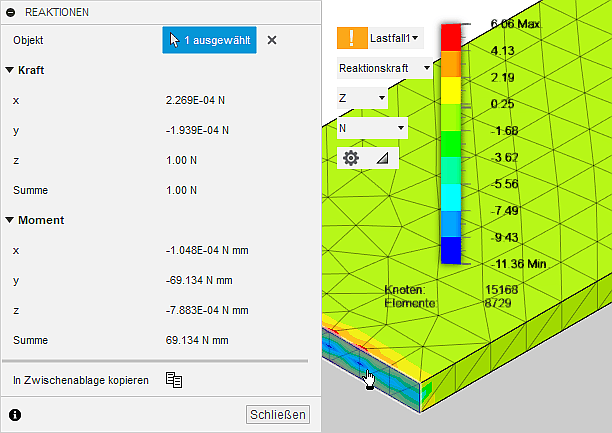The width and height of the screenshot is (612, 433).
Task: Open the N unit dropdown
Action: pyautogui.click(x=372, y=128)
